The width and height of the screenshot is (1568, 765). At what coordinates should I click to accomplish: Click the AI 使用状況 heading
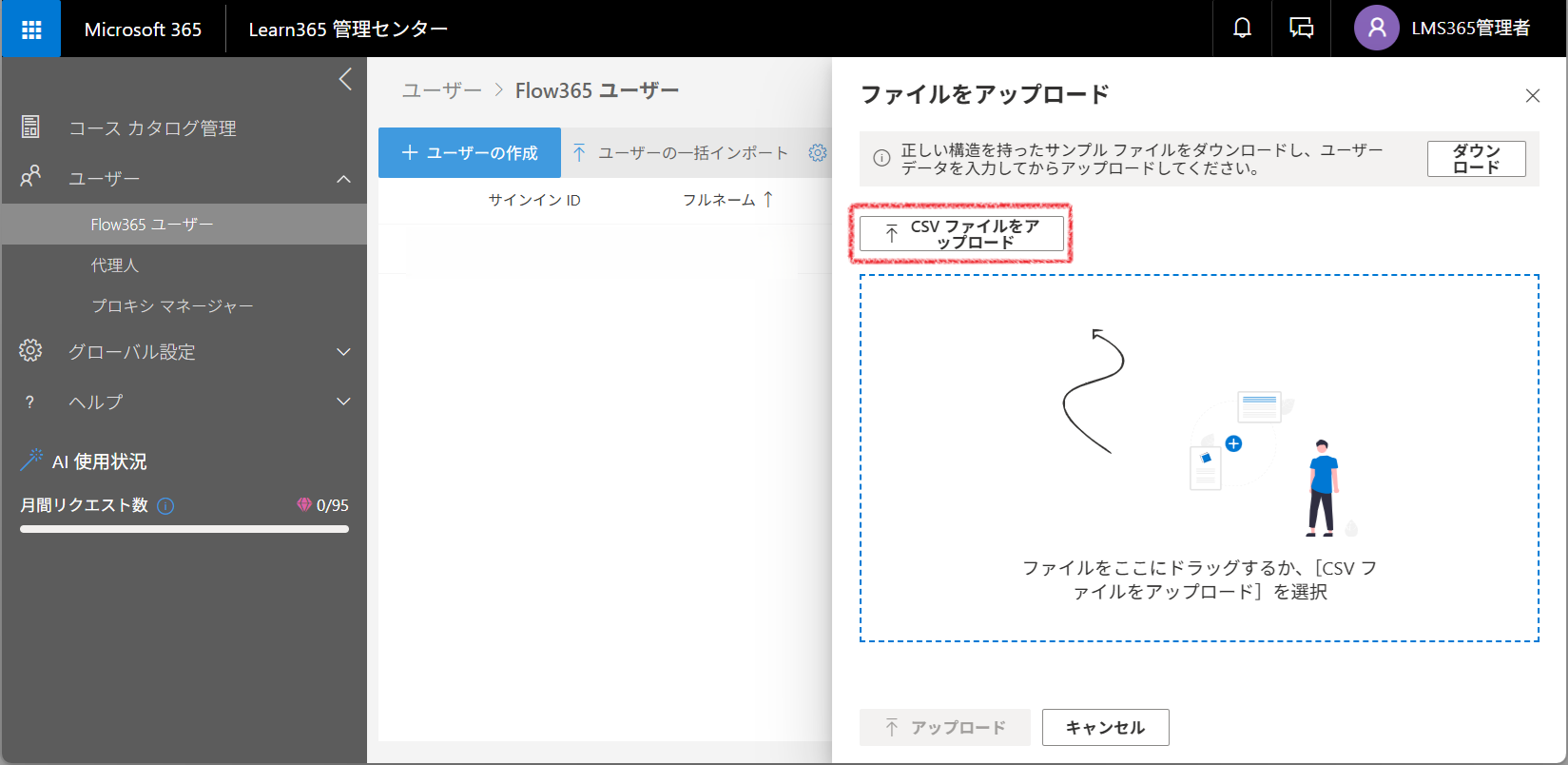[99, 461]
